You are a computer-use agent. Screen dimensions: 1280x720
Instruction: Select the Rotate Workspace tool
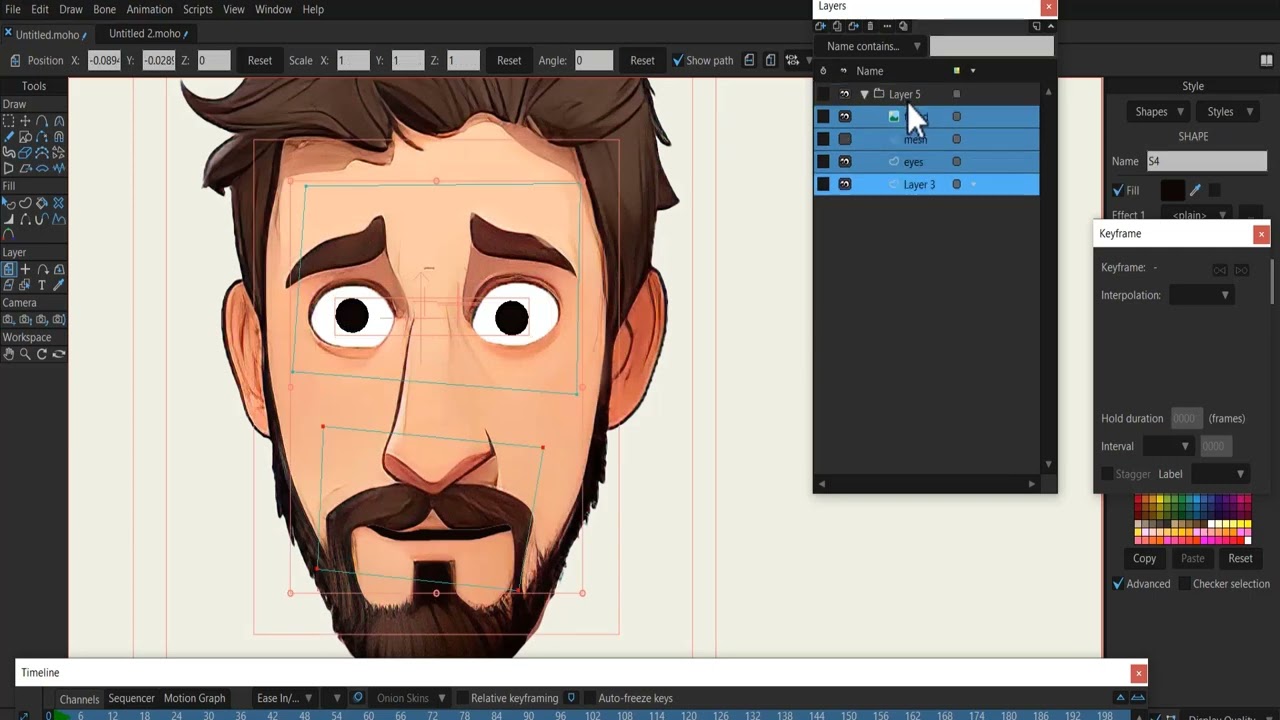42,354
